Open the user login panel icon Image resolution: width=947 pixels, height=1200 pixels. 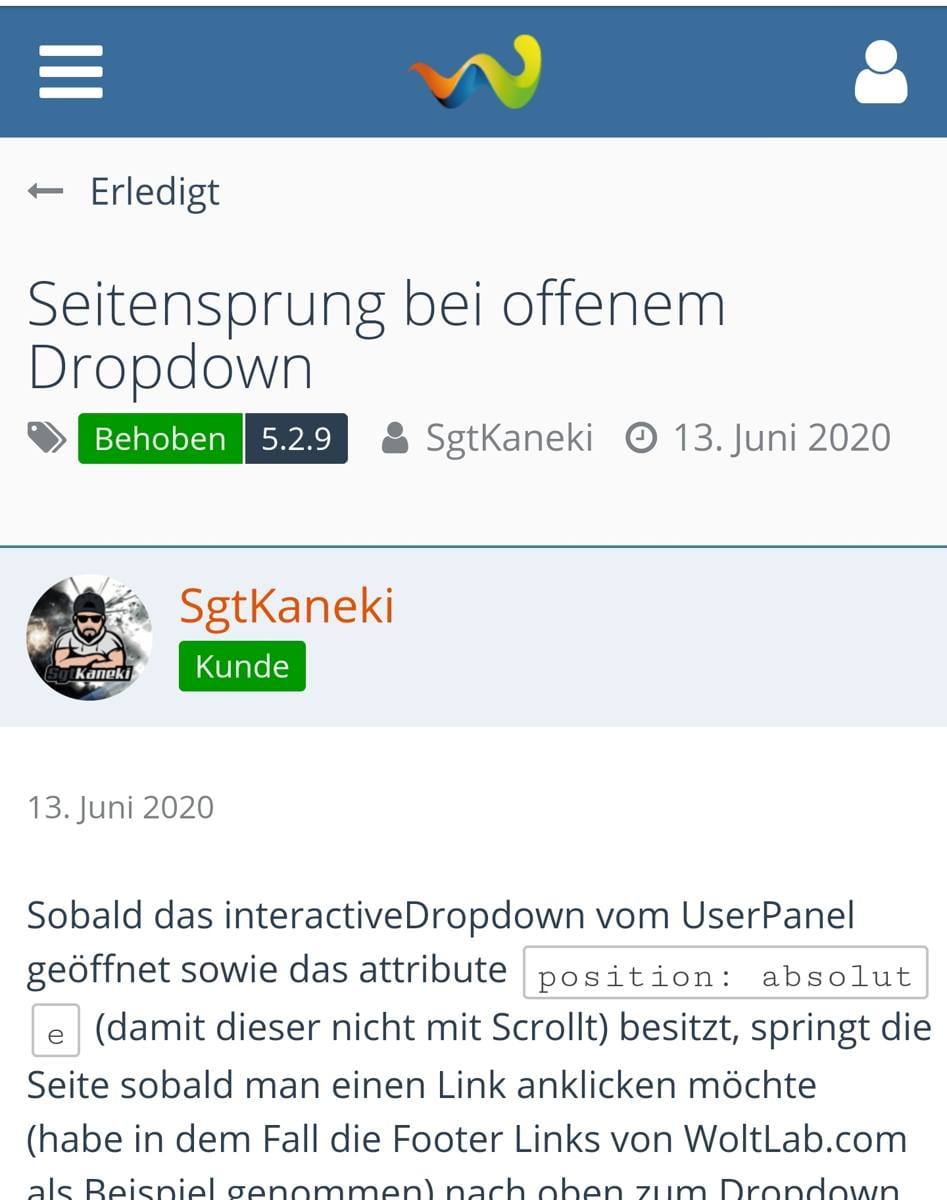point(880,72)
